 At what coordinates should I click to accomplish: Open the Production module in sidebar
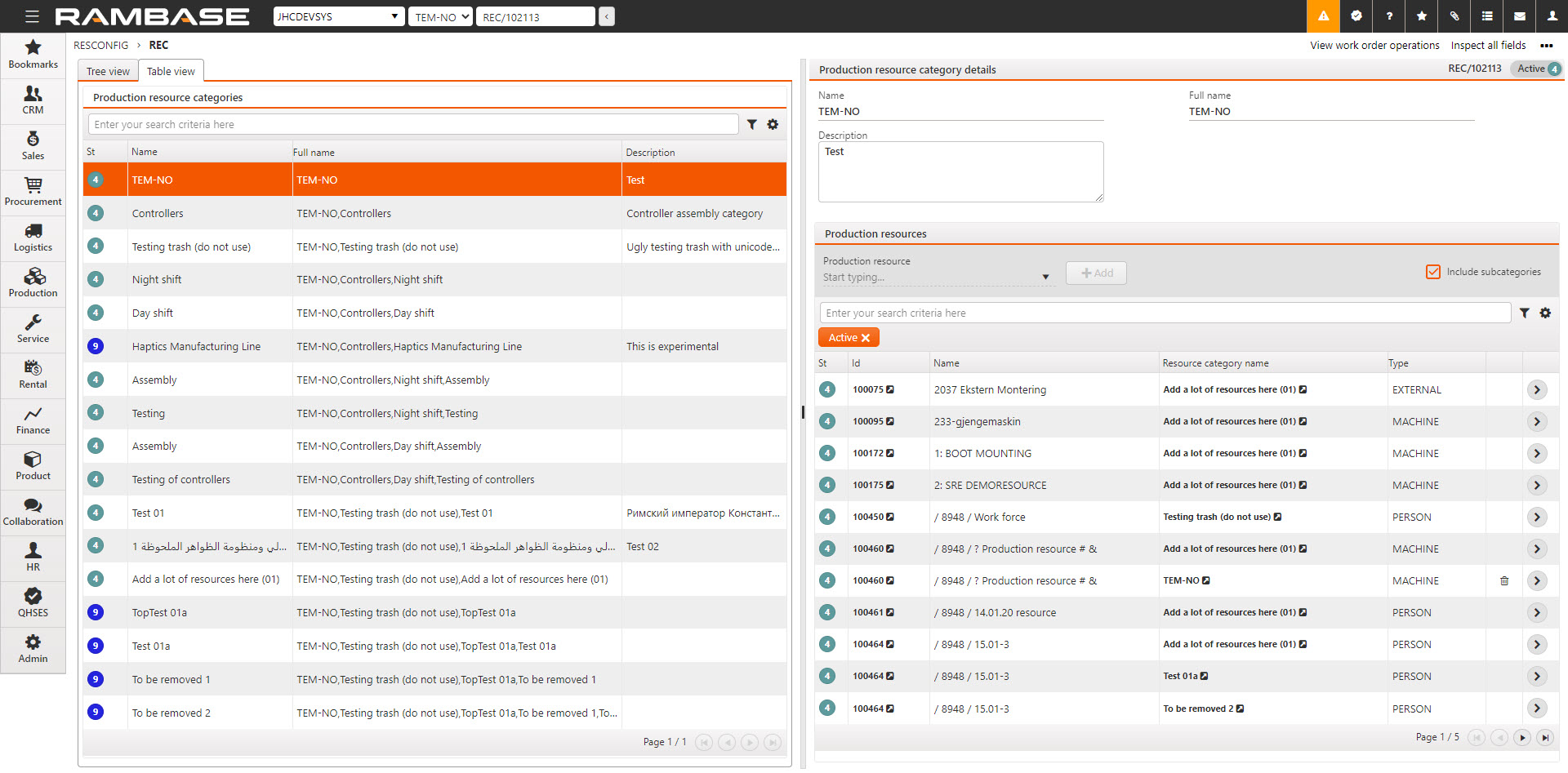click(x=33, y=282)
